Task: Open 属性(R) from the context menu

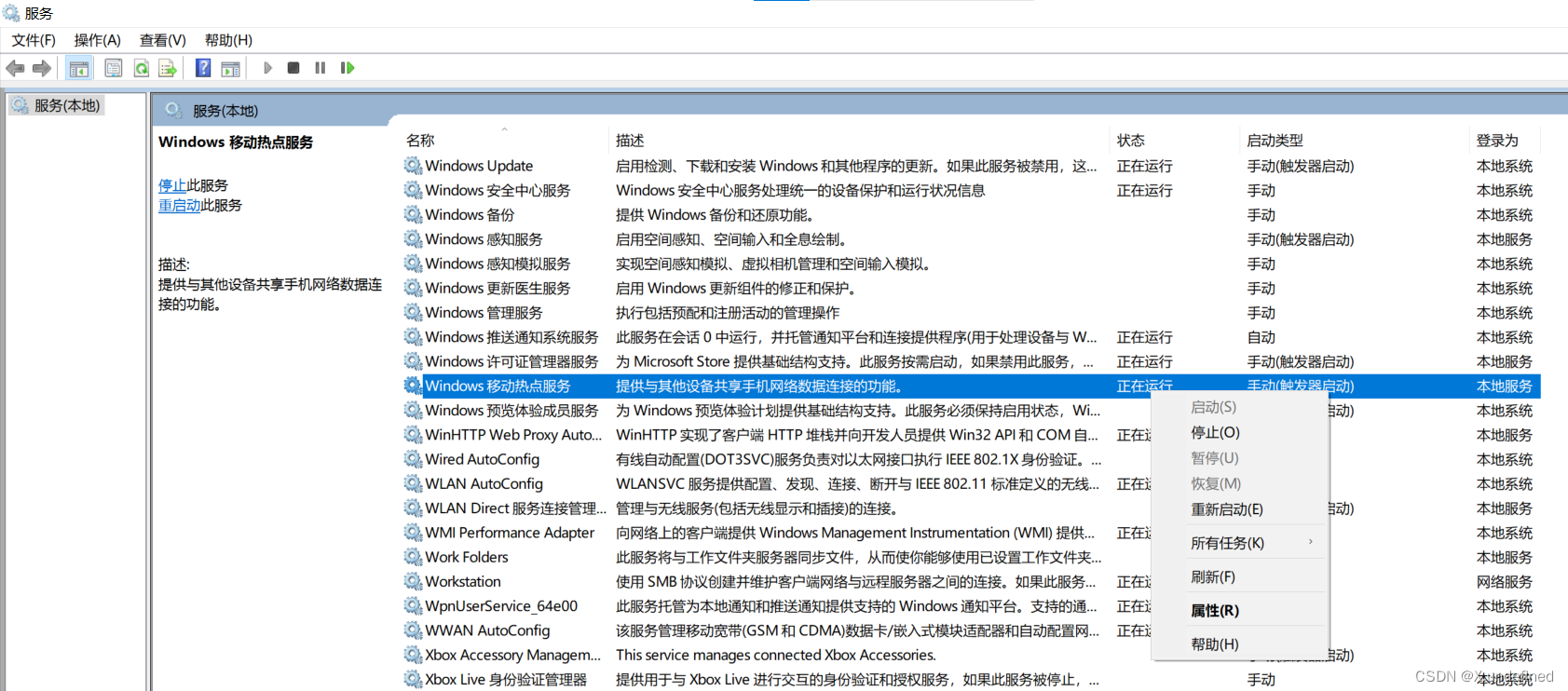Action: point(1215,611)
